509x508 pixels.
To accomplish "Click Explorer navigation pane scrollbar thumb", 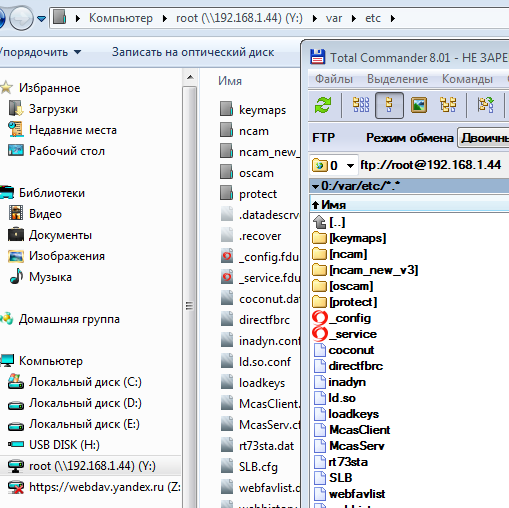I will (190, 305).
